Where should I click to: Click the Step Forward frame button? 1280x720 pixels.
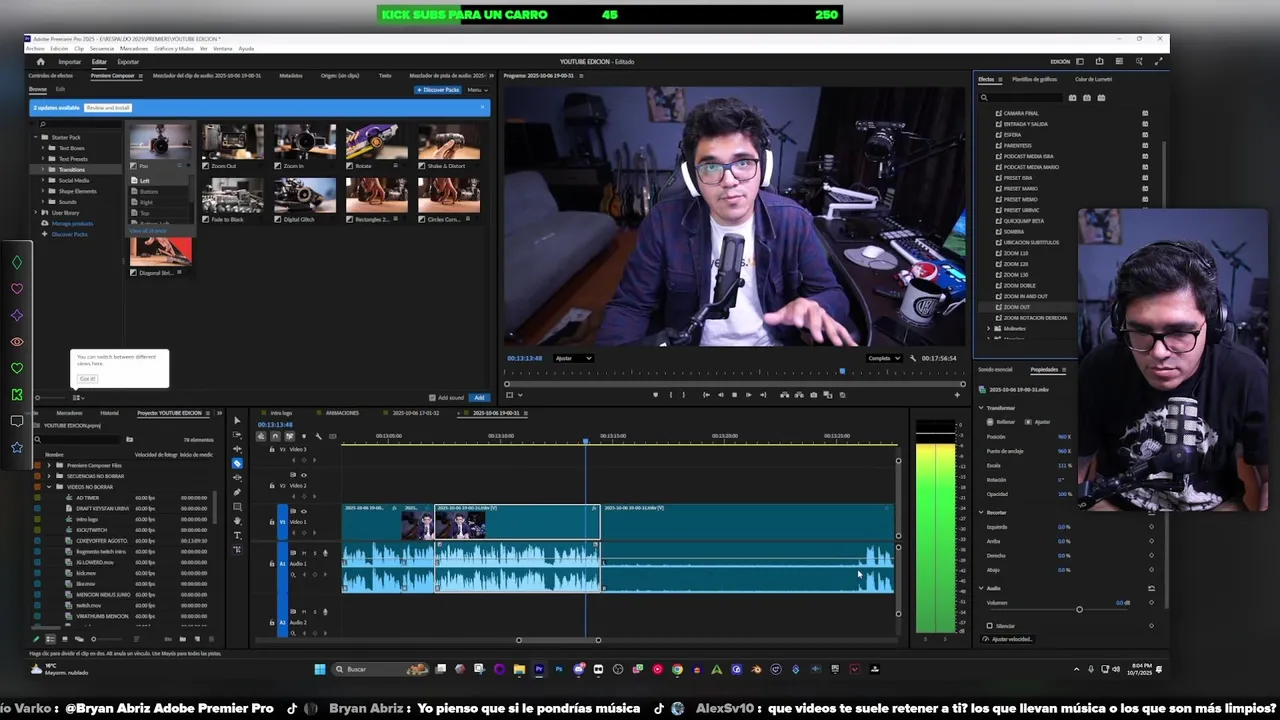click(748, 395)
